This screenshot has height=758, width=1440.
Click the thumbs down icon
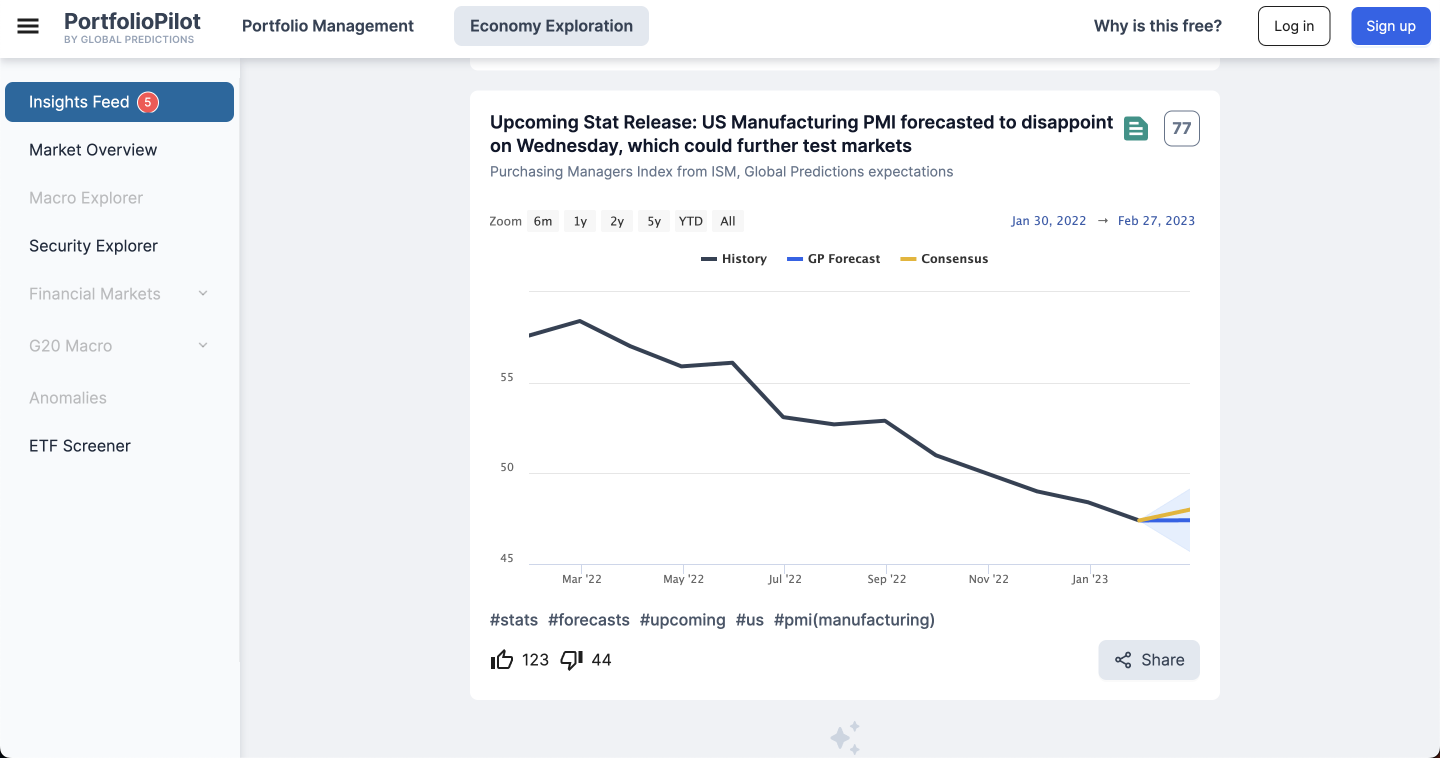(572, 660)
